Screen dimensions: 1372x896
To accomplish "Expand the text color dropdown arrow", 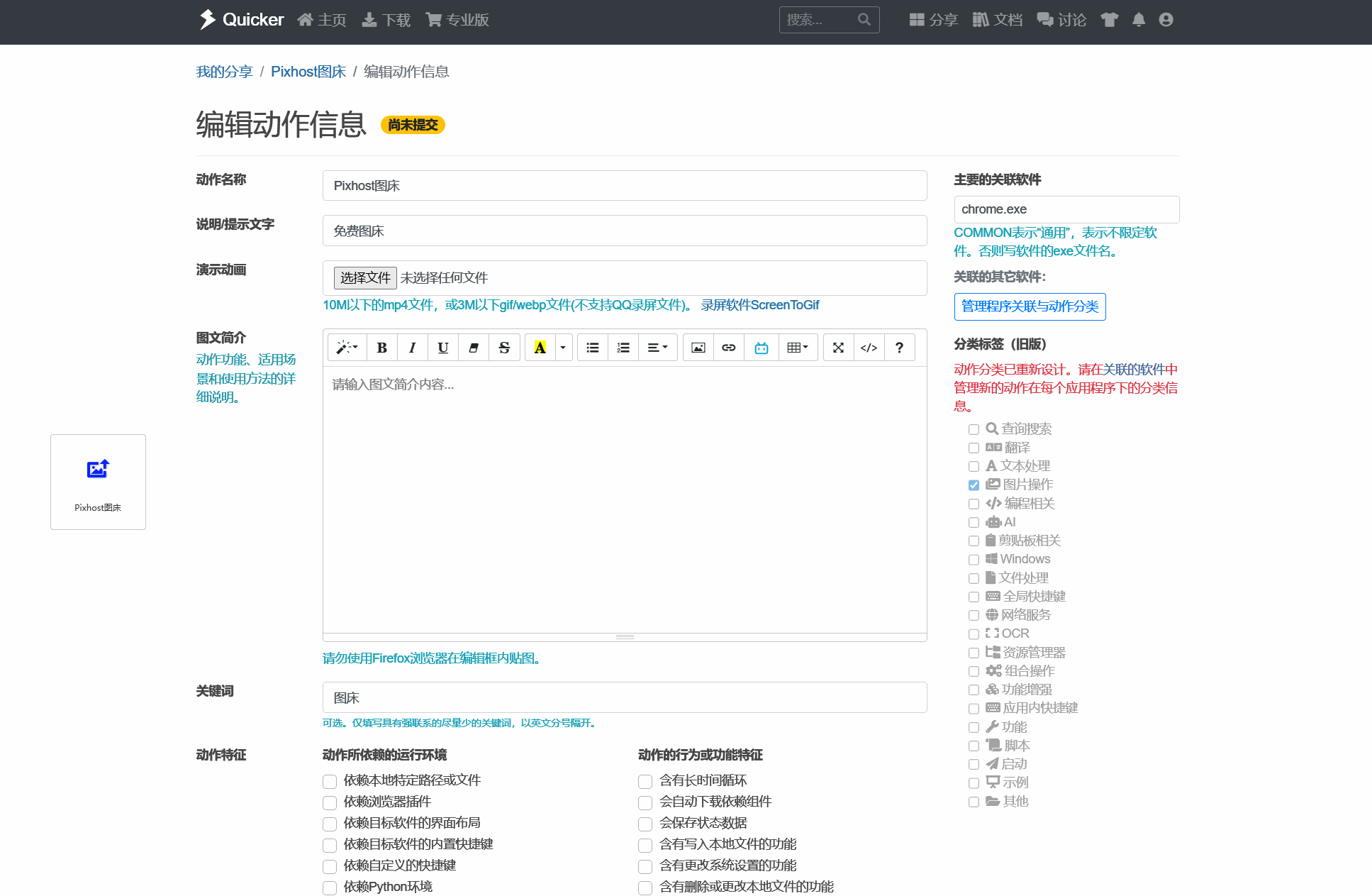I will [x=563, y=348].
